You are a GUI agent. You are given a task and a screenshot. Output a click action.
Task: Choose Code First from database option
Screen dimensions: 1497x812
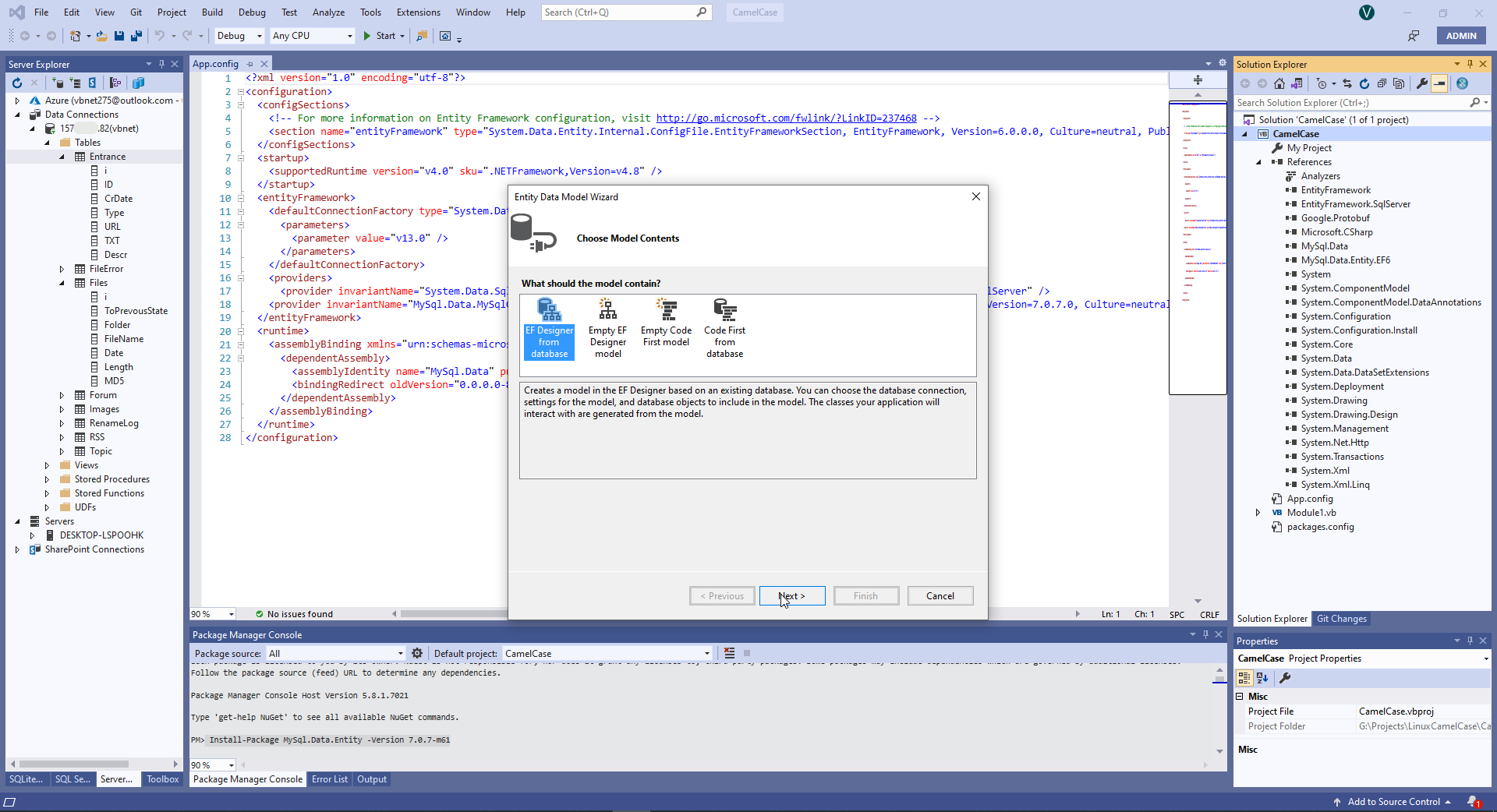click(724, 328)
